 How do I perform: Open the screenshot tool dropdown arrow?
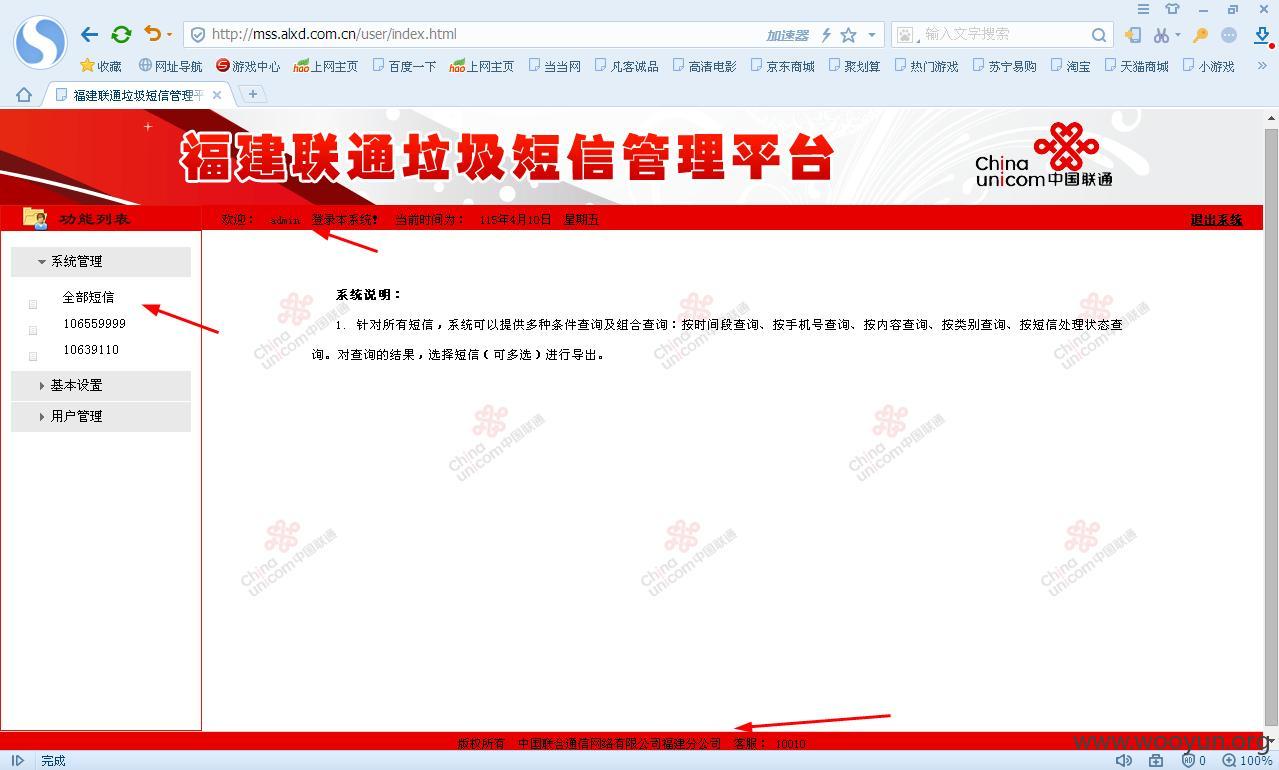[1177, 35]
